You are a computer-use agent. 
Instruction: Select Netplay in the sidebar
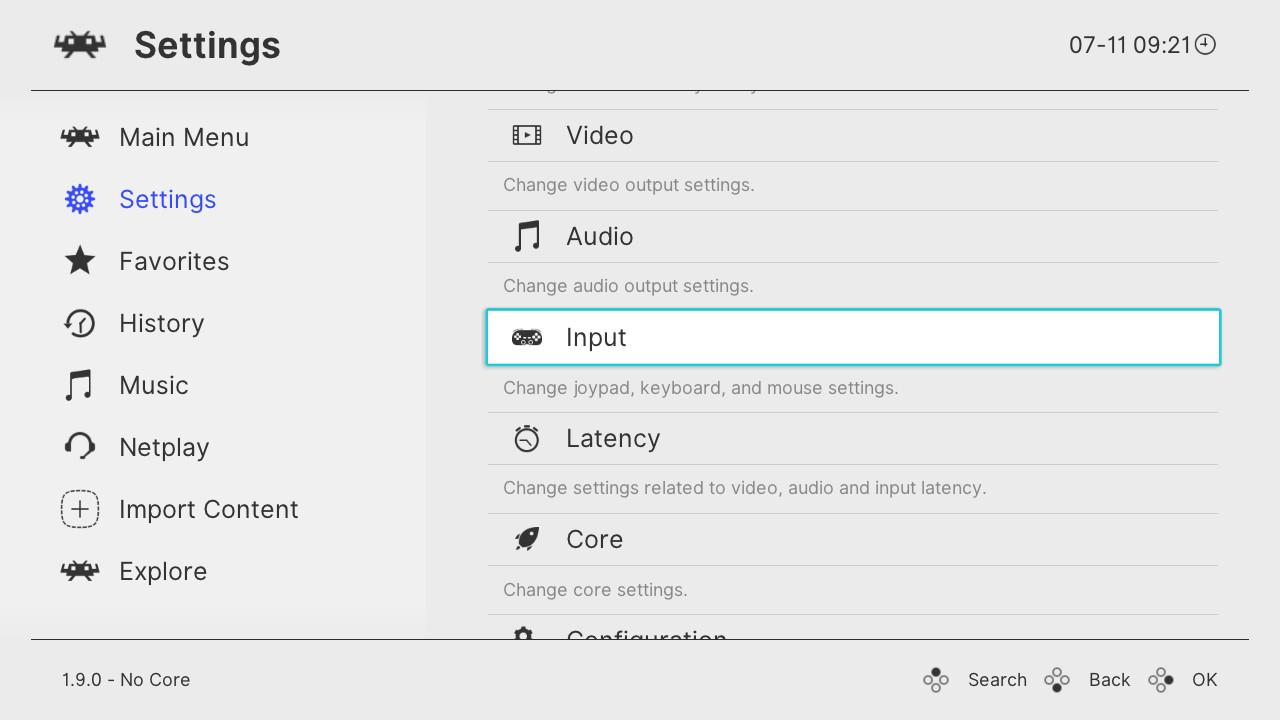click(x=164, y=447)
